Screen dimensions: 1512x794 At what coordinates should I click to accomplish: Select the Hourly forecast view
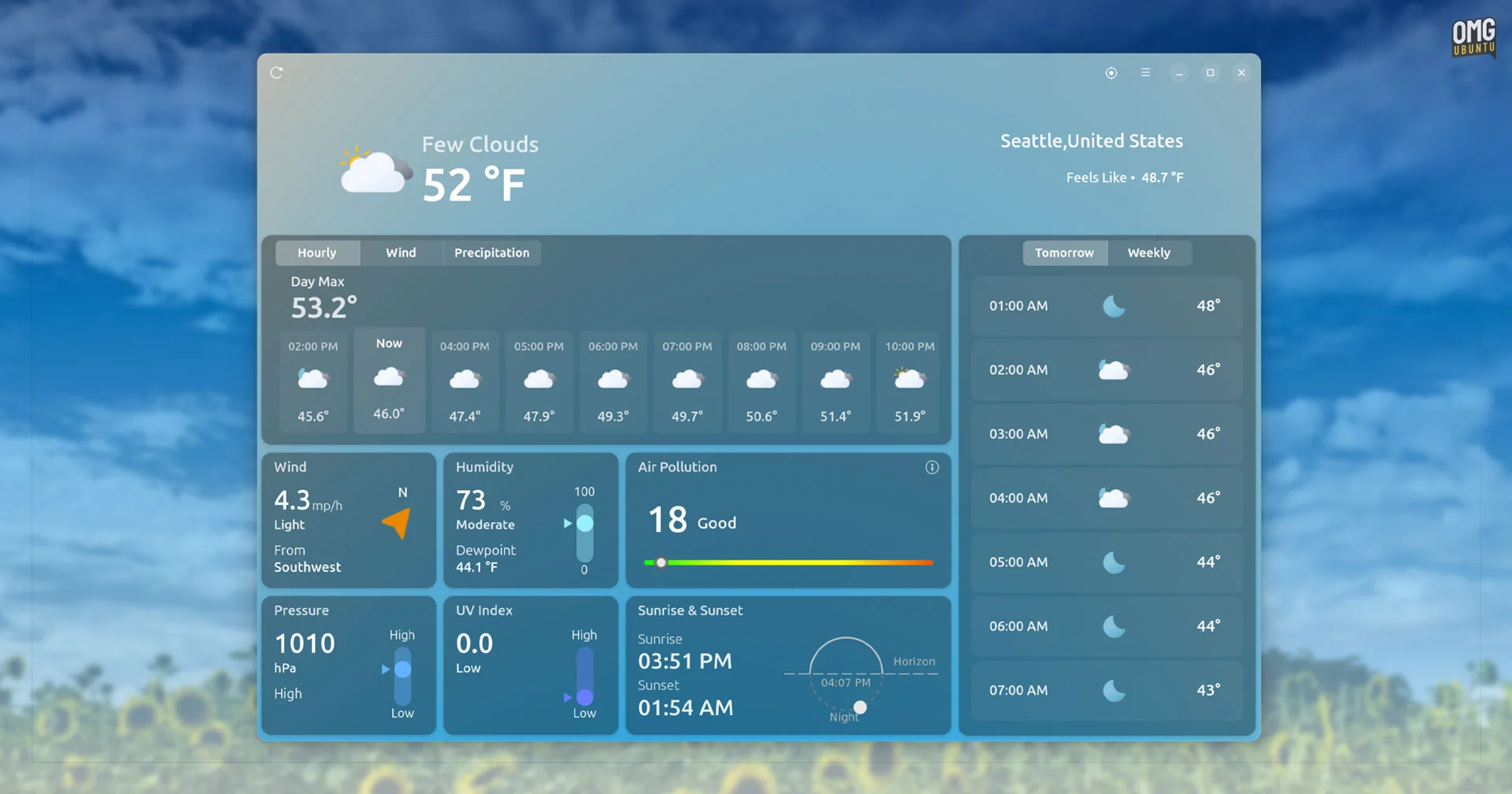point(317,253)
